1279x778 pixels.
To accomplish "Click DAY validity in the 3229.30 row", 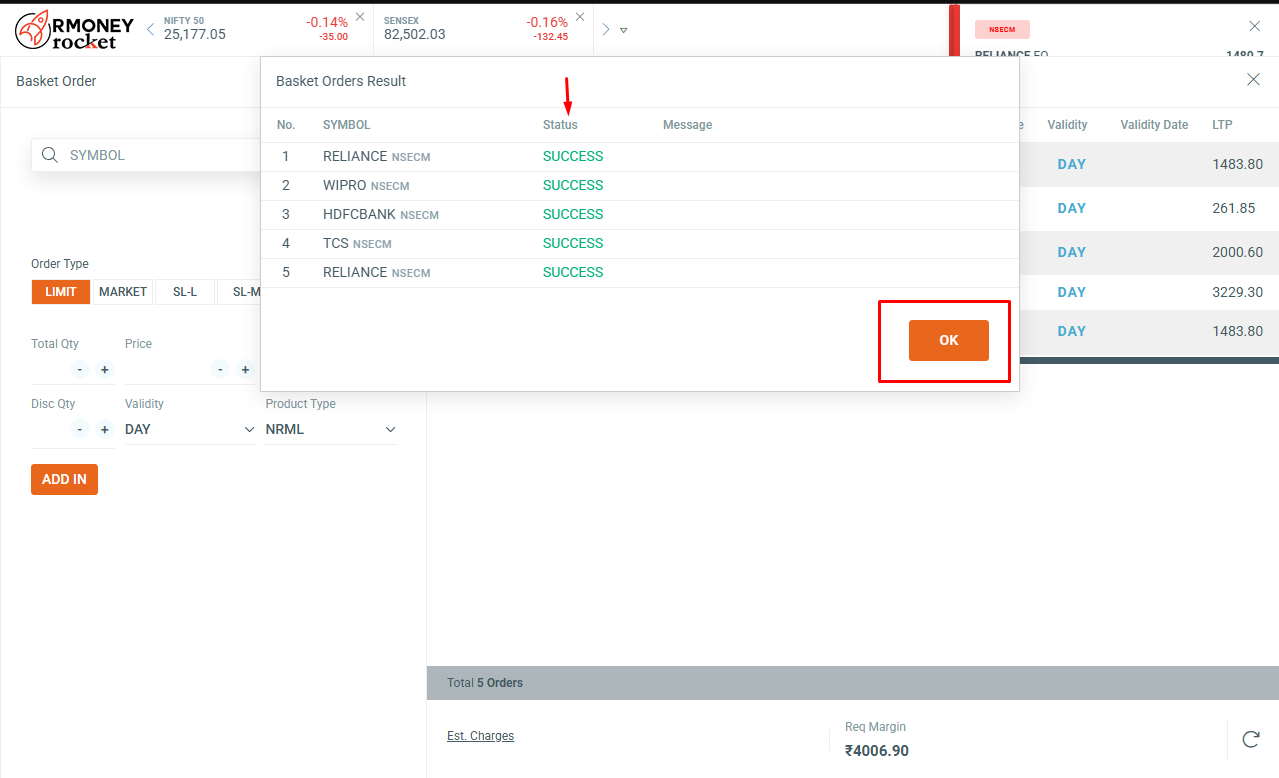I will (x=1071, y=292).
